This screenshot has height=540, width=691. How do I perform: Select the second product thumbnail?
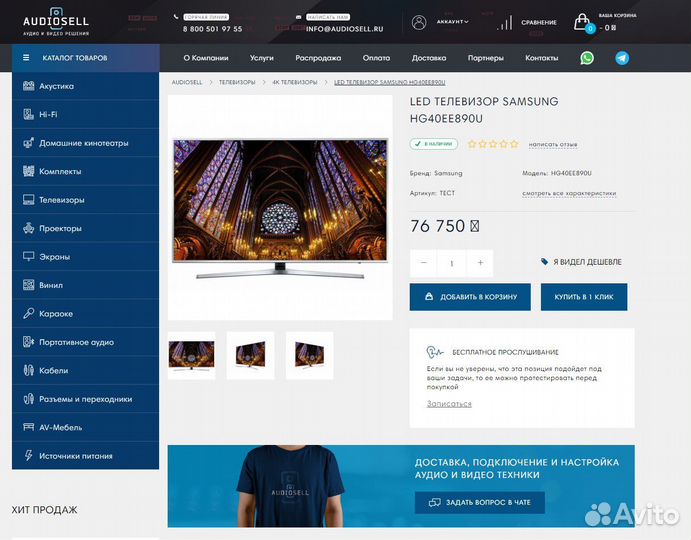[250, 354]
